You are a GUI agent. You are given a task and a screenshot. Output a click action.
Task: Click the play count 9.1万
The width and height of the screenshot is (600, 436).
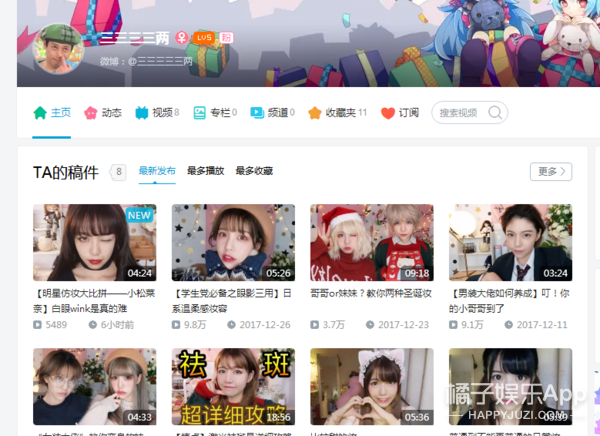coord(472,325)
